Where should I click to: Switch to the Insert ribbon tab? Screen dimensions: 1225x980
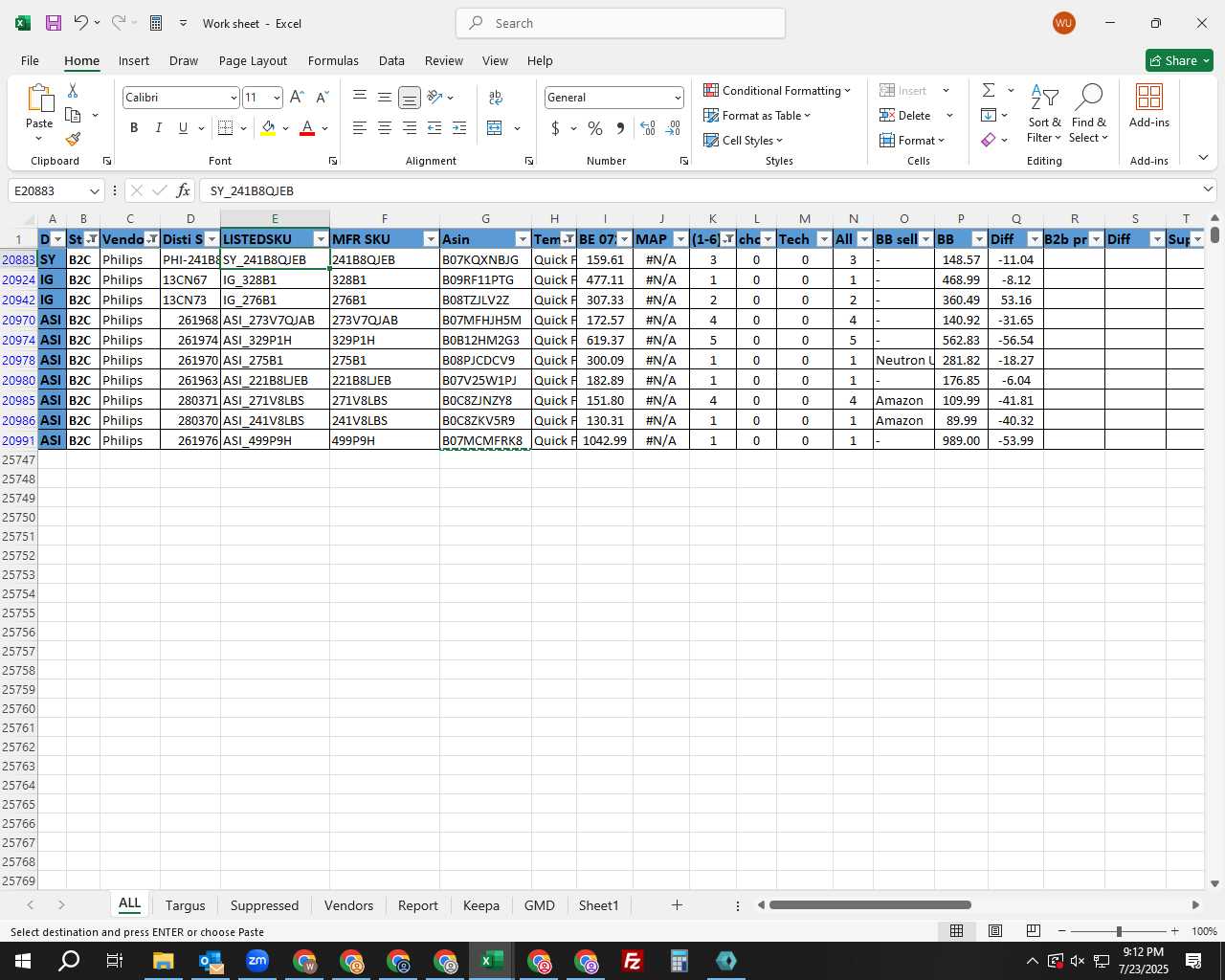134,60
